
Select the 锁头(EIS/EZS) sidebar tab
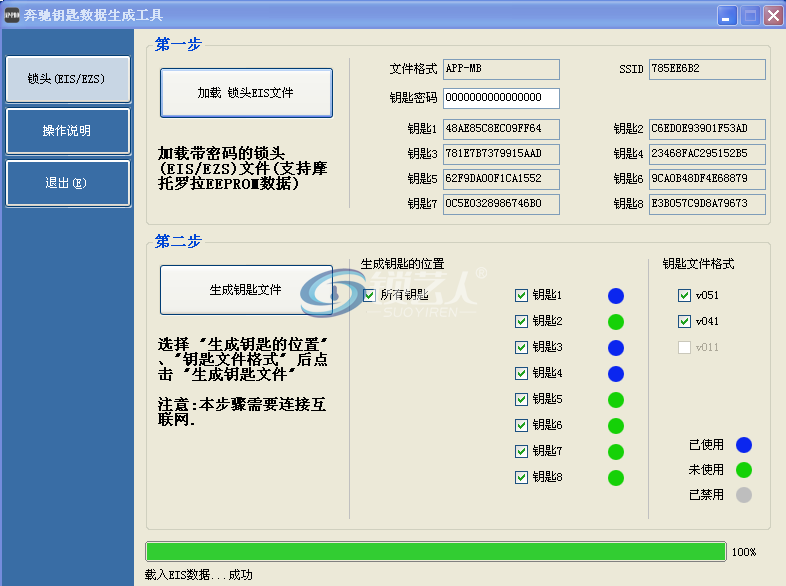[68, 79]
